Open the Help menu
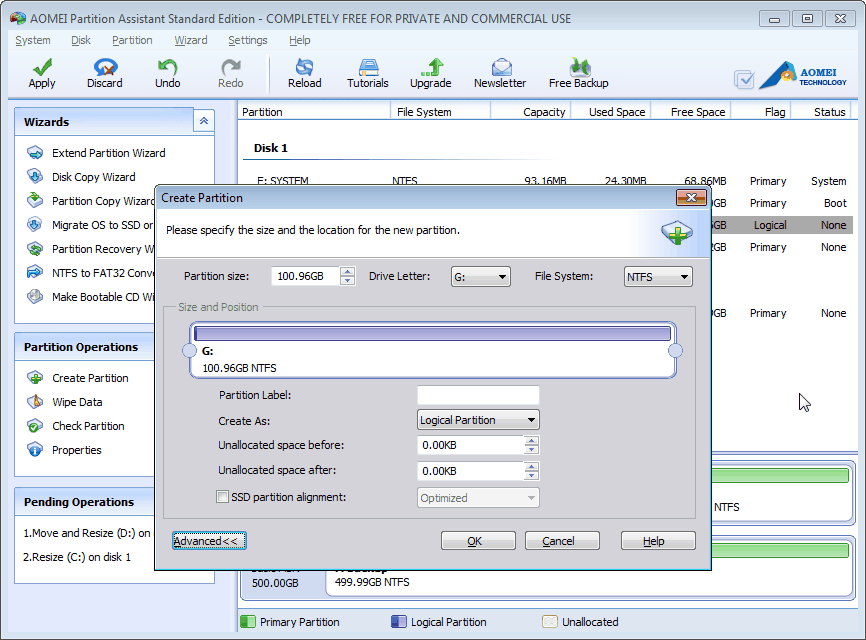This screenshot has width=866, height=640. click(x=299, y=40)
